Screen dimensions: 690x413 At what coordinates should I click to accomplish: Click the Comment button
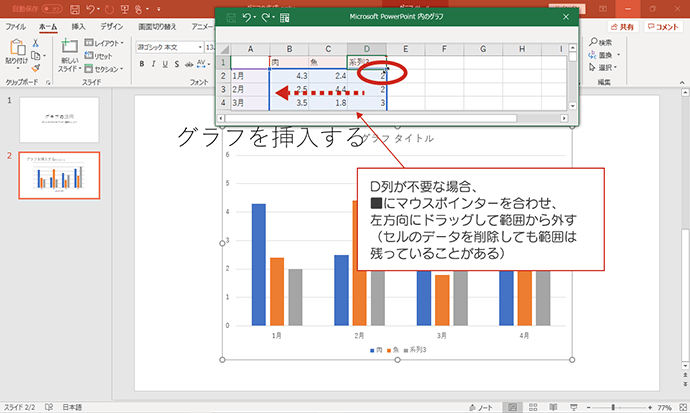(x=663, y=27)
